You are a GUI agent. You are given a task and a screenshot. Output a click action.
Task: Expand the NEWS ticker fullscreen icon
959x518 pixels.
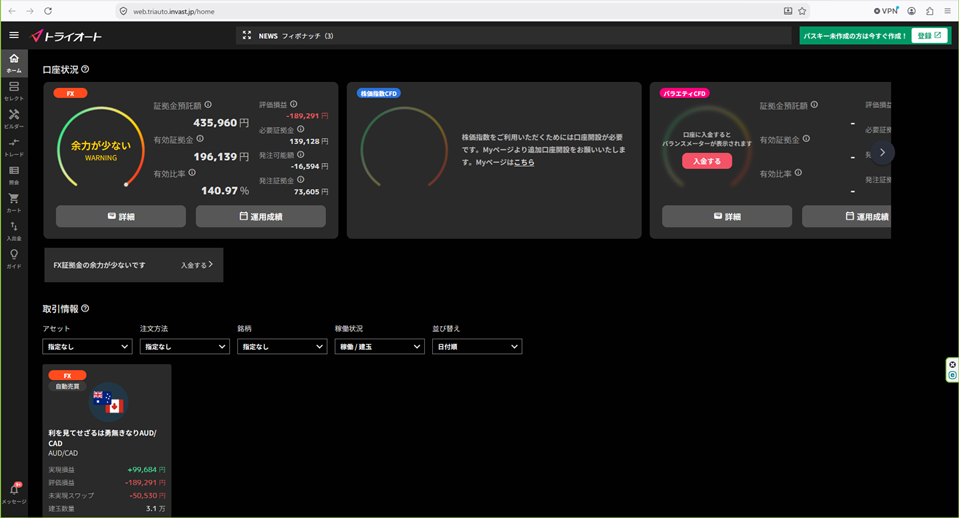246,35
